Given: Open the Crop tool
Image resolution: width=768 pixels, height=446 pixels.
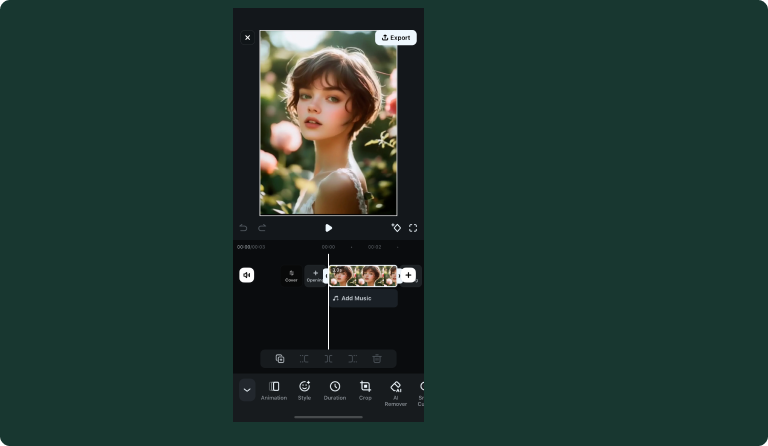Looking at the screenshot, I should pyautogui.click(x=365, y=391).
